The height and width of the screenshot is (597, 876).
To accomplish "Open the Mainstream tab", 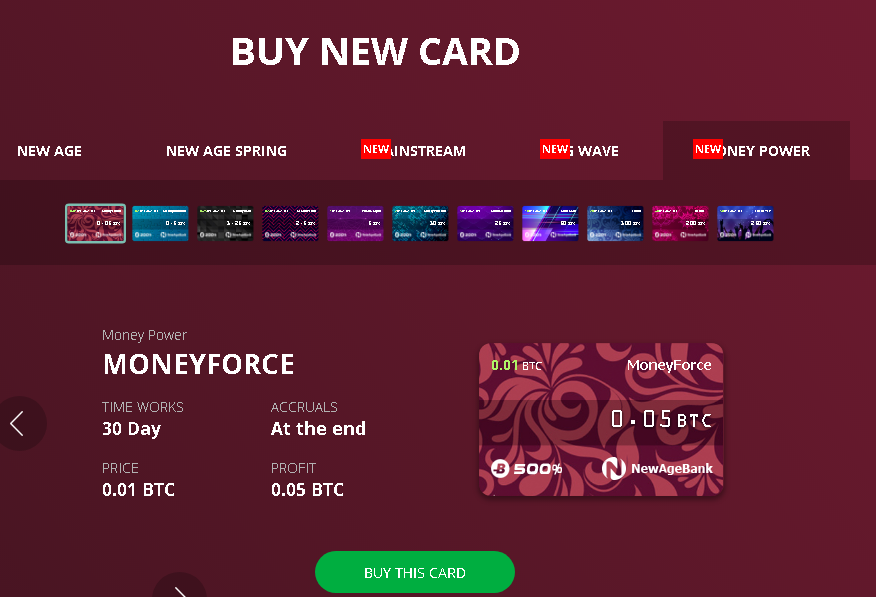I will 413,150.
